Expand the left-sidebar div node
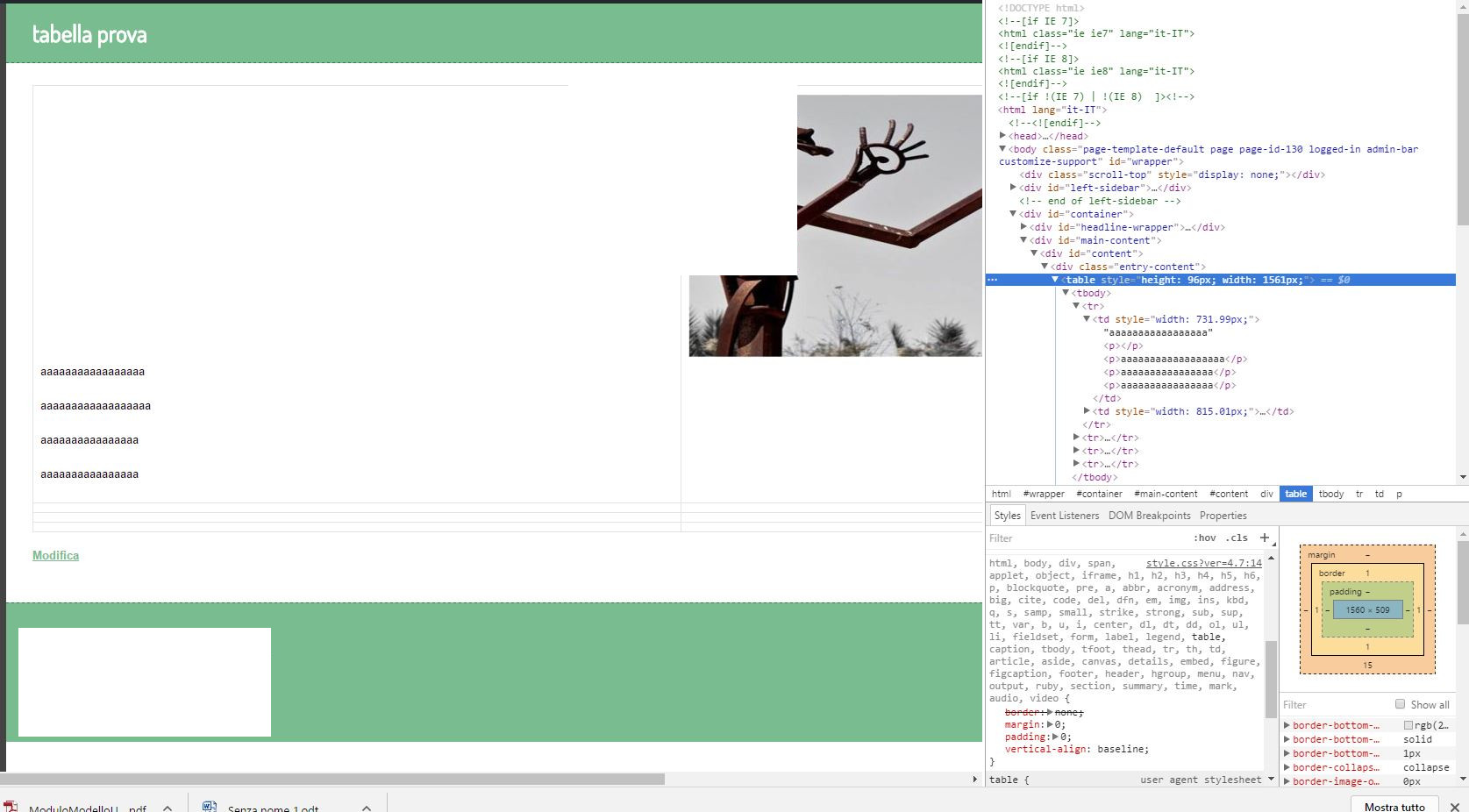The height and width of the screenshot is (812, 1469). 1013,188
